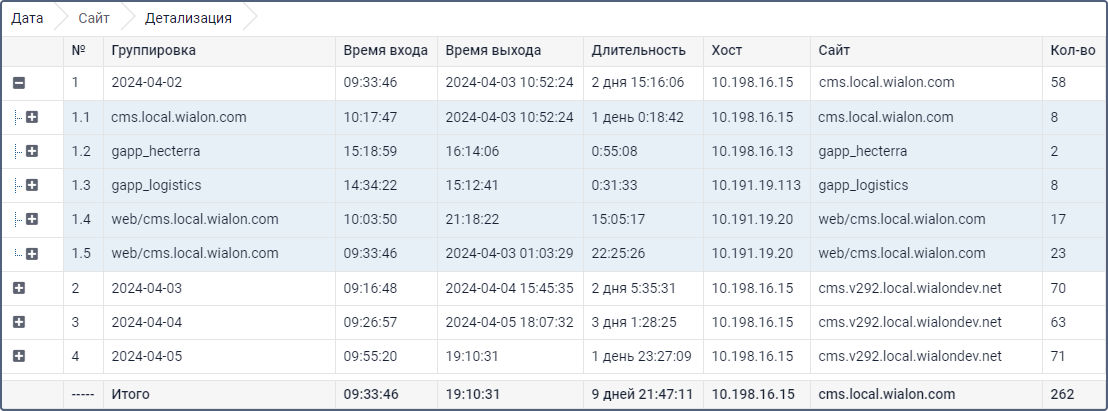The width and height of the screenshot is (1108, 411).
Task: Expand the 2024-04-05 row group
Action: (19, 356)
